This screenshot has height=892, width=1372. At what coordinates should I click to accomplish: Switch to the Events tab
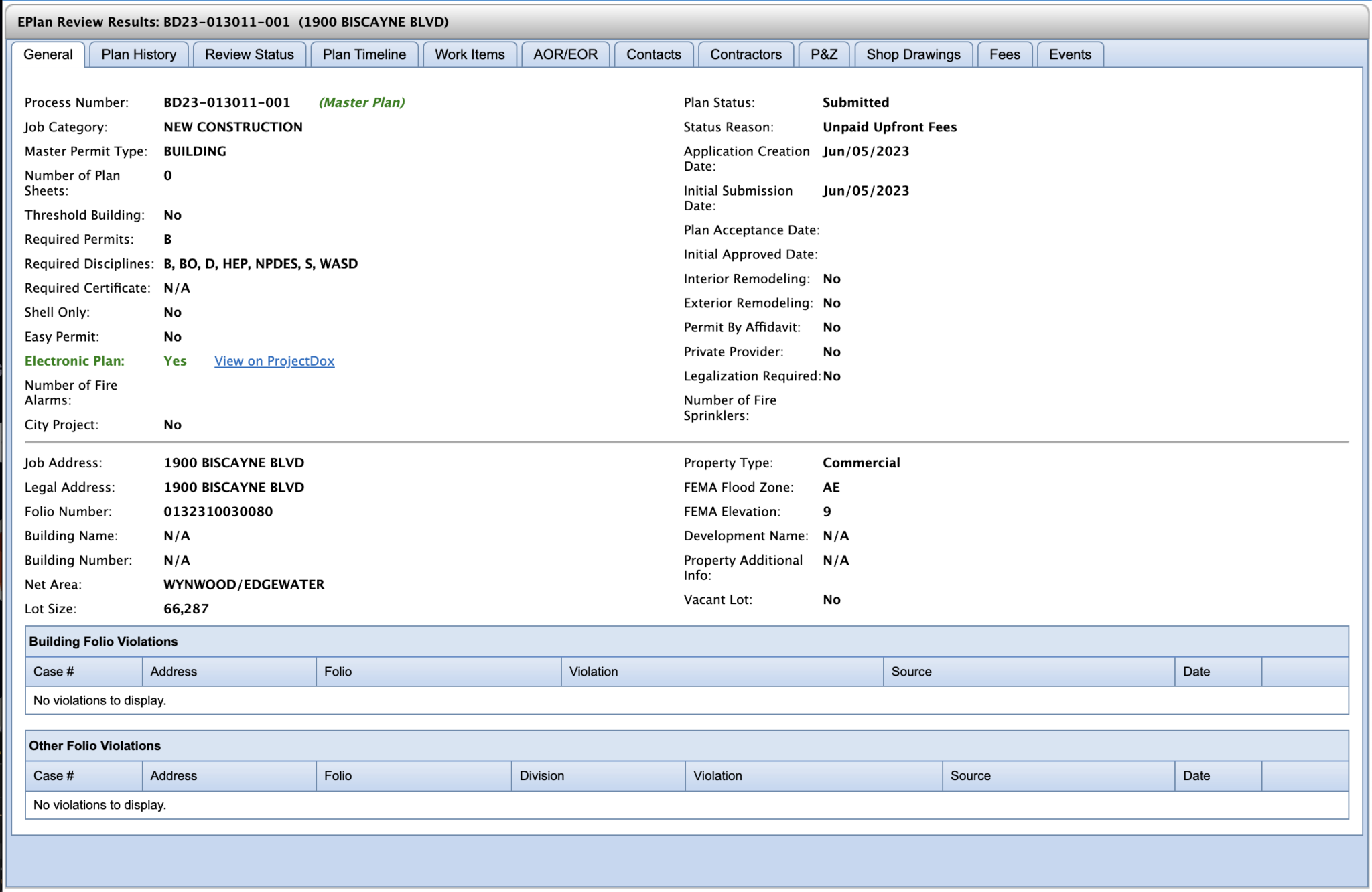(x=1069, y=54)
